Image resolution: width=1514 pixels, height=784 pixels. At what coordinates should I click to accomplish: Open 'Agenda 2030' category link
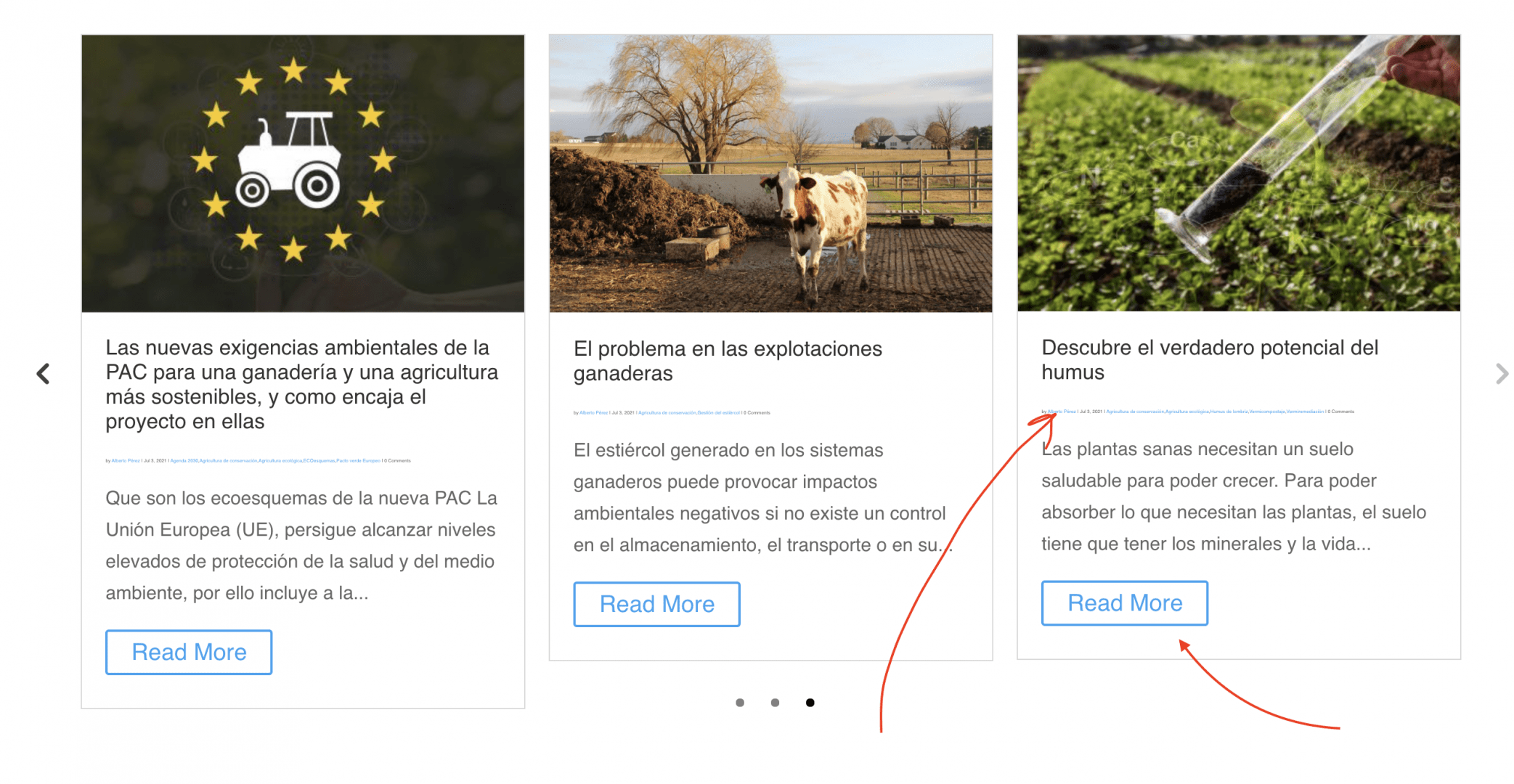pyautogui.click(x=184, y=460)
